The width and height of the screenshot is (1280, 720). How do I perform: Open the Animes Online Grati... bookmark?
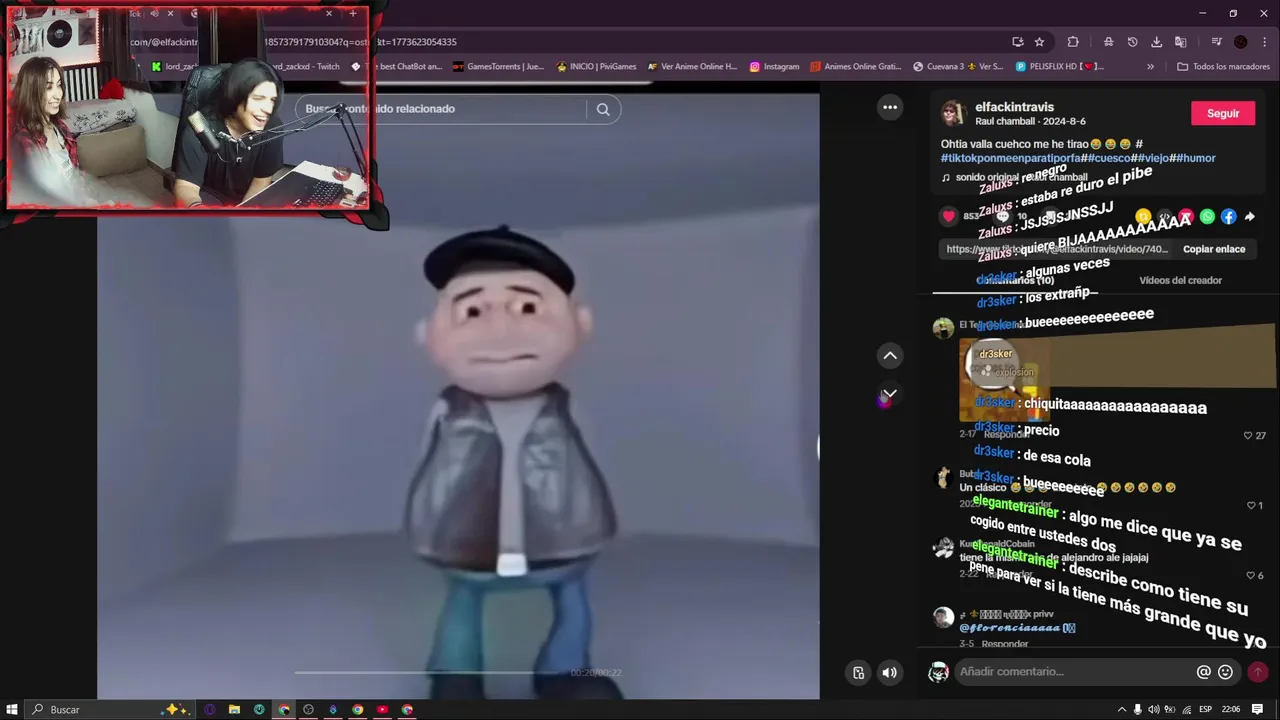pyautogui.click(x=855, y=67)
